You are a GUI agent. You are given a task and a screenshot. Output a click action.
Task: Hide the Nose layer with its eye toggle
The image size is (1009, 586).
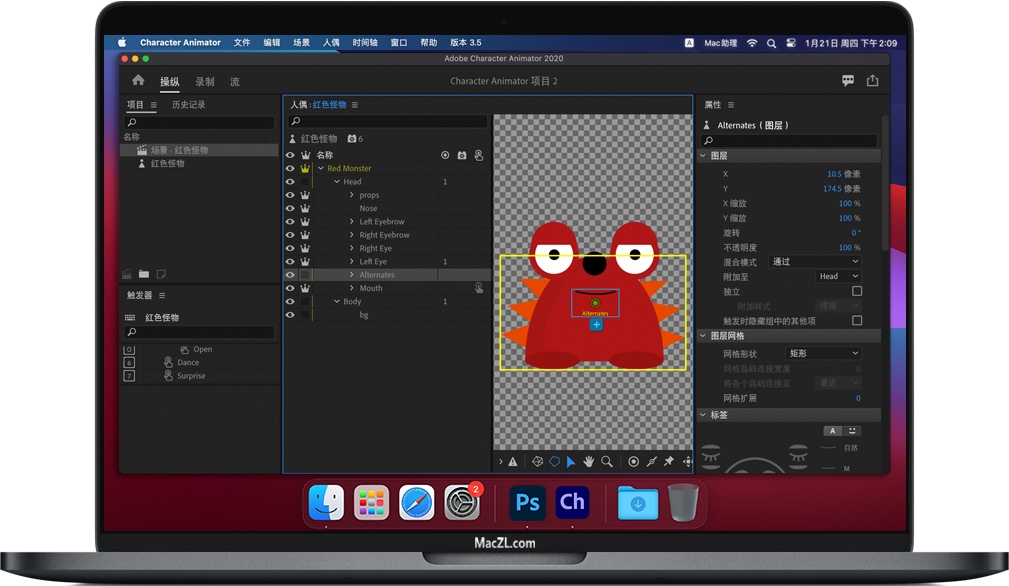290,208
